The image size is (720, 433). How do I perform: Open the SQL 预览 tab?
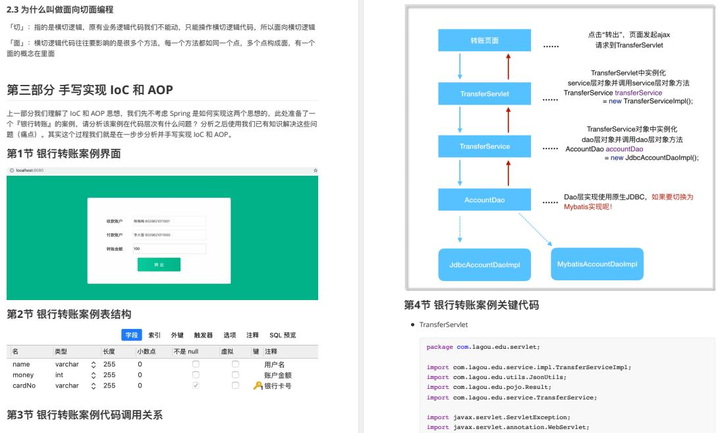pyautogui.click(x=282, y=335)
